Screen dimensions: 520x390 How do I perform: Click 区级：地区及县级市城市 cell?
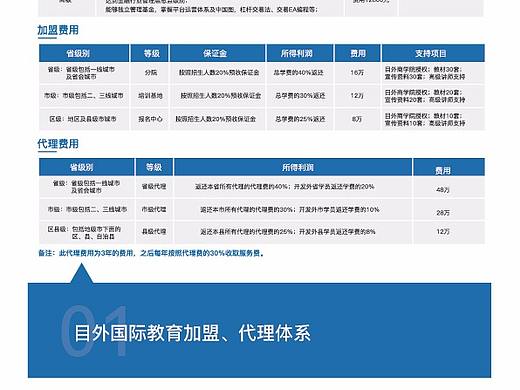(83, 119)
